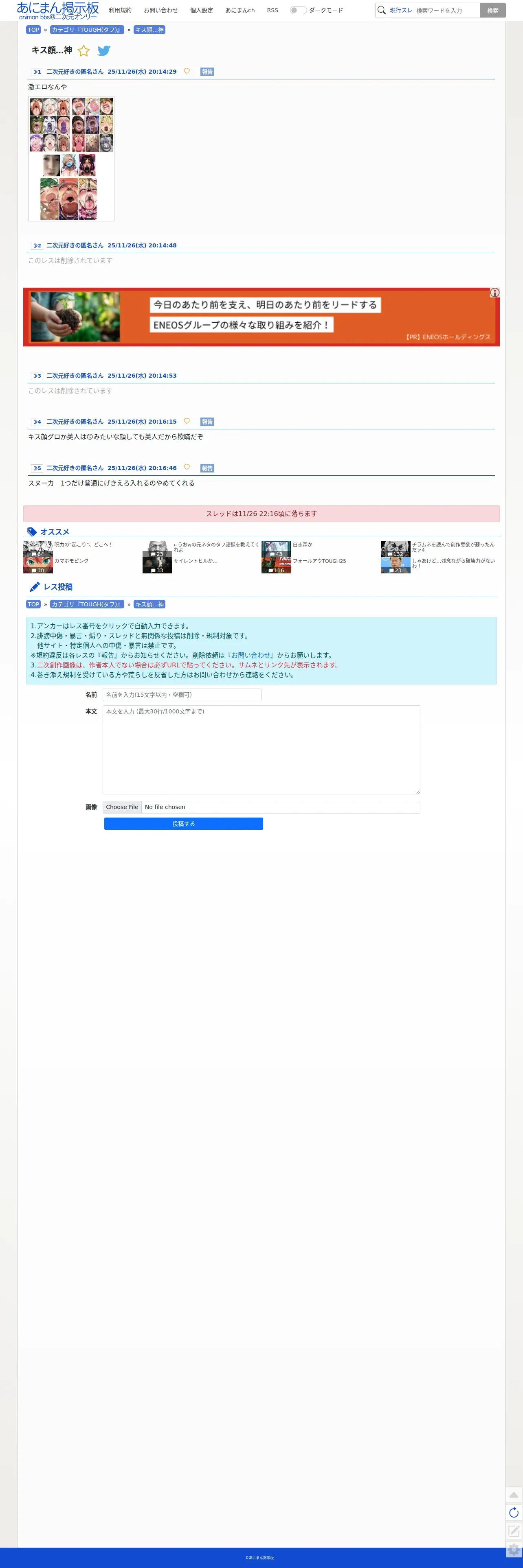Image resolution: width=523 pixels, height=1568 pixels.
Task: Open floating settings gear icon
Action: pos(514,1550)
